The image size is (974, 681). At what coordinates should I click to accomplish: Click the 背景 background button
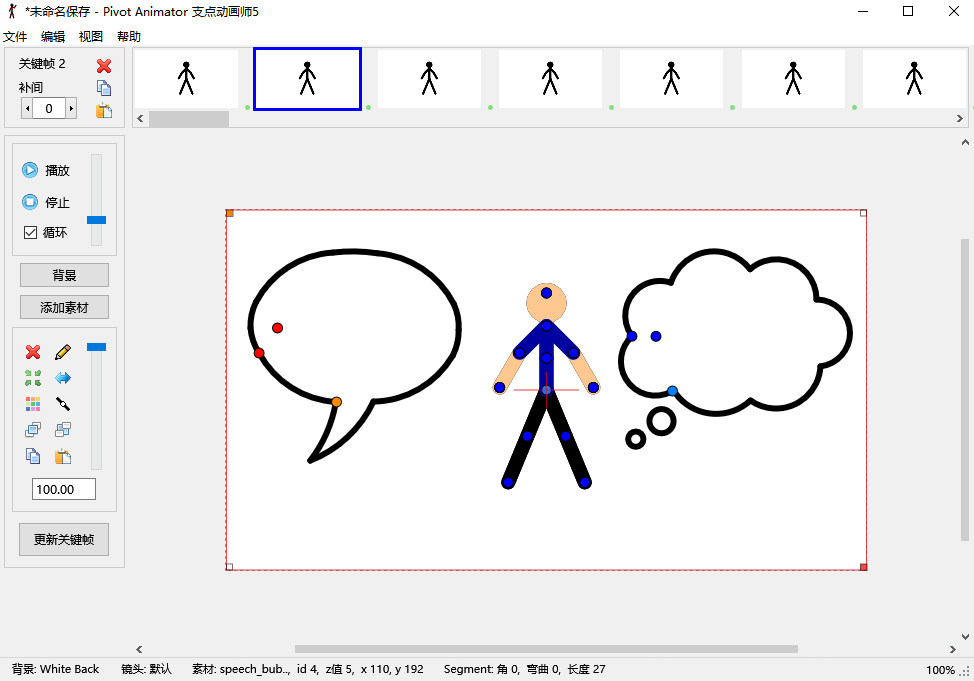(63, 274)
